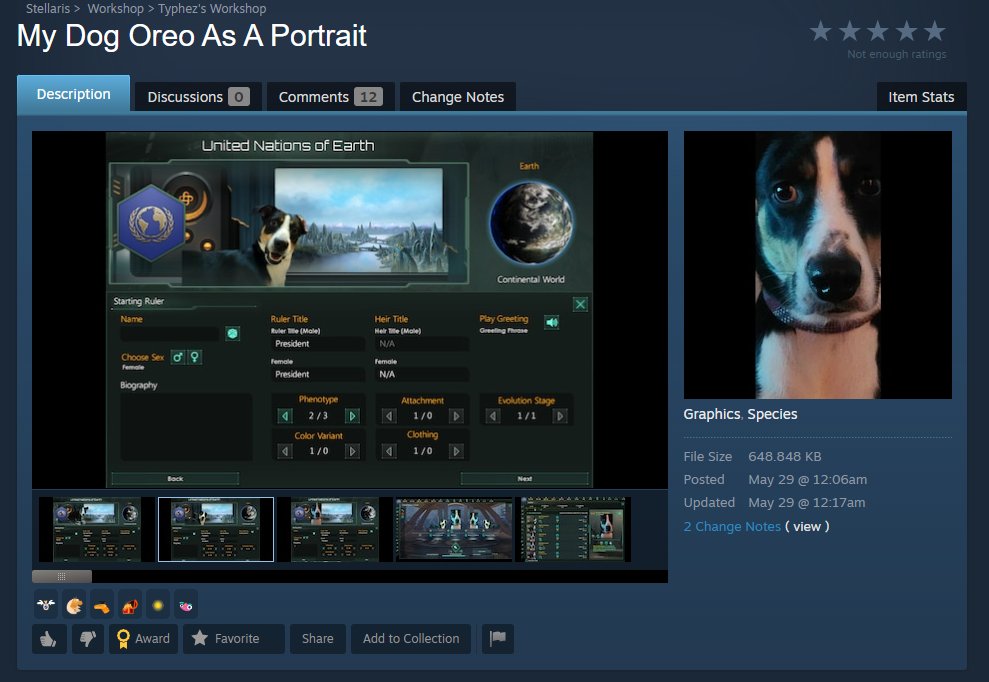Report this item with the flag icon
The image size is (989, 682).
pos(498,638)
